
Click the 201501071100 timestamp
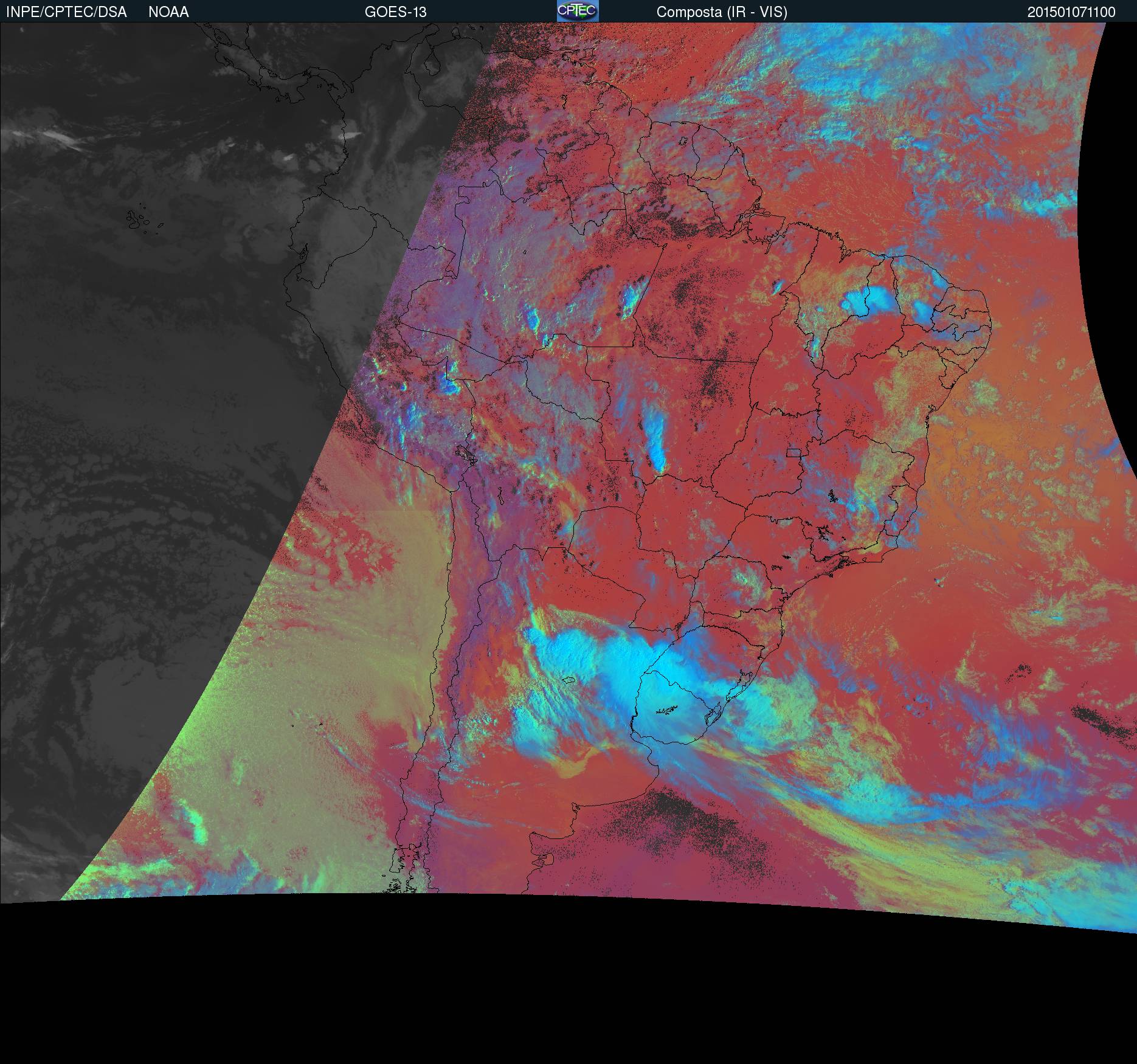(x=1071, y=12)
